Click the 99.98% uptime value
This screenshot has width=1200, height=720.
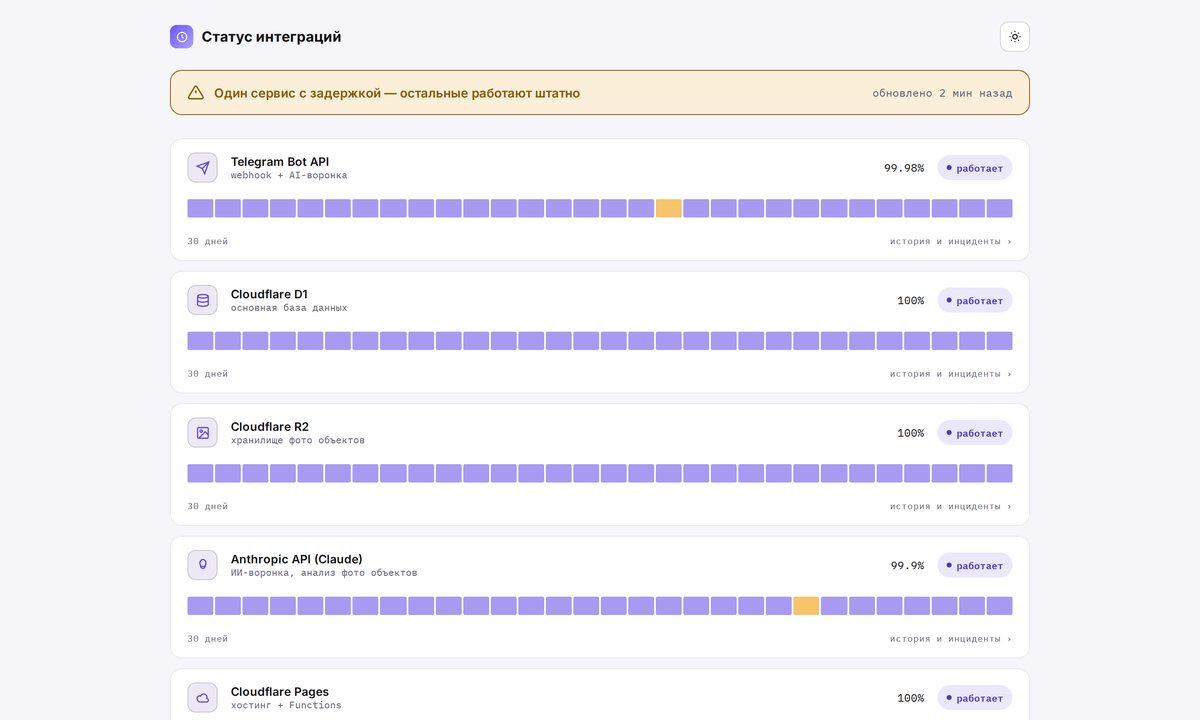click(904, 168)
